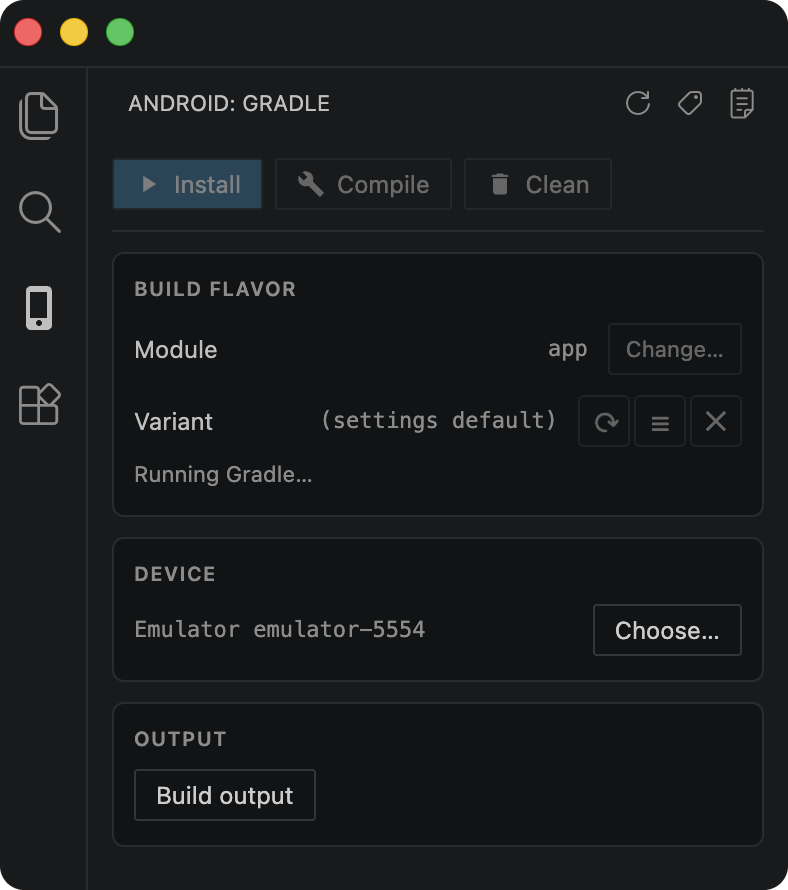
Task: Select the Explorer icon in the activity bar
Action: point(39,115)
